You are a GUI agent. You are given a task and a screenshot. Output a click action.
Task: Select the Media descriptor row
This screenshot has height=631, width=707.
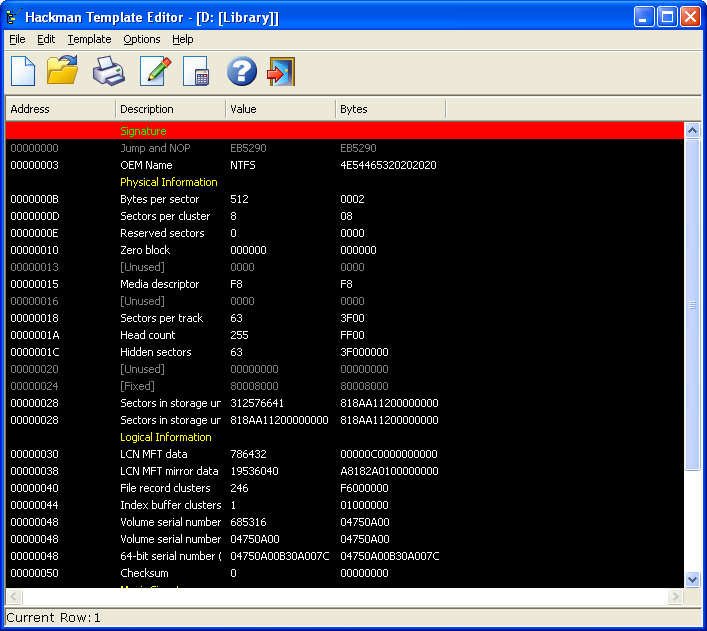point(159,284)
